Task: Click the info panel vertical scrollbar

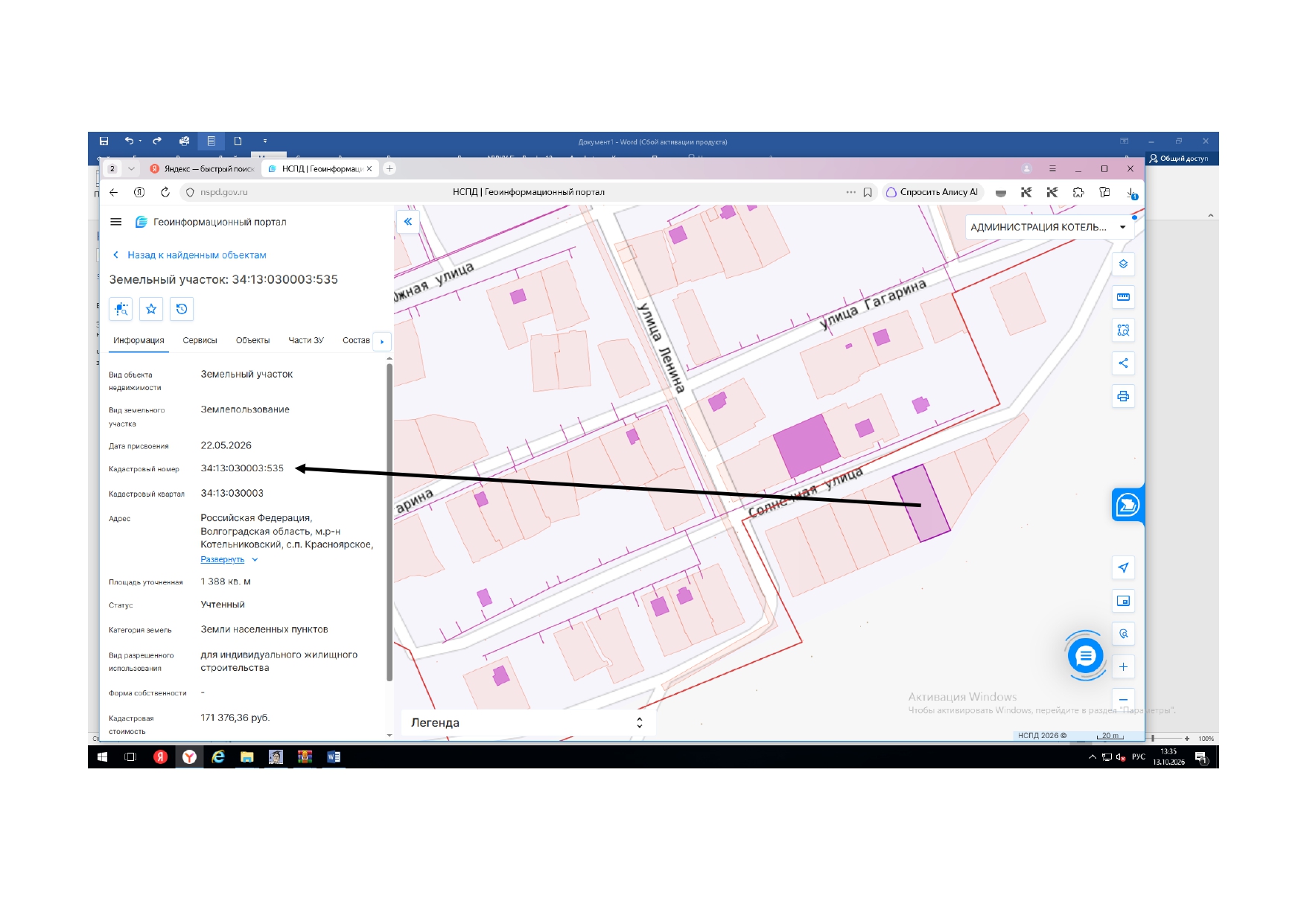Action: coord(389,521)
